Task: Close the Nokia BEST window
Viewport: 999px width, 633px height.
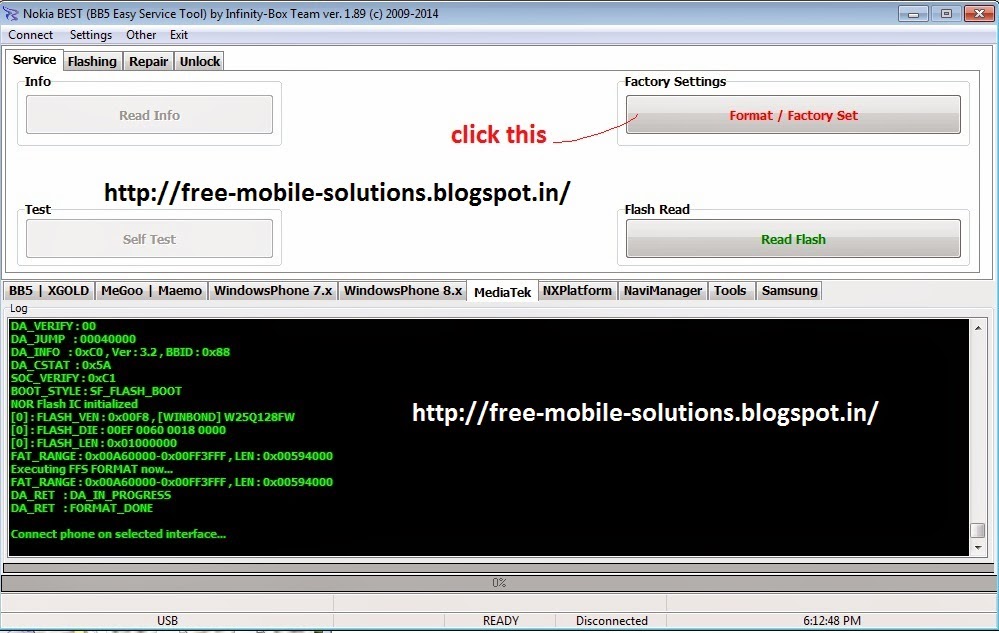Action: tap(979, 13)
